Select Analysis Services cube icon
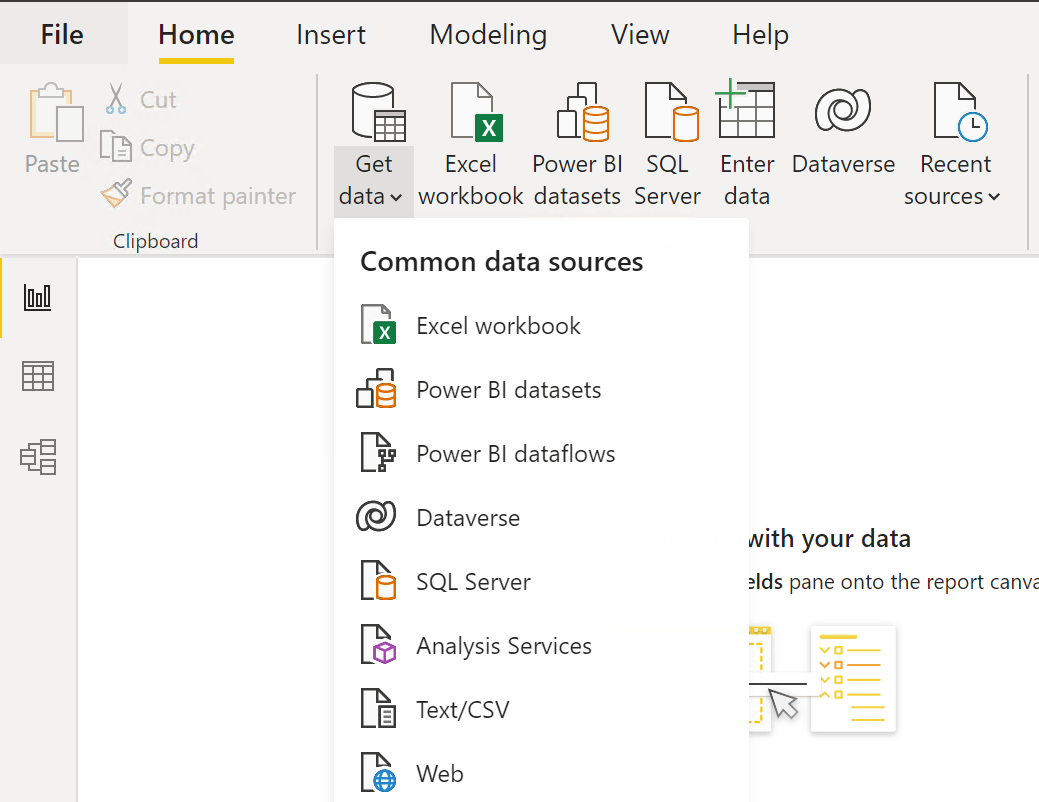The width and height of the screenshot is (1039, 802). coord(378,644)
